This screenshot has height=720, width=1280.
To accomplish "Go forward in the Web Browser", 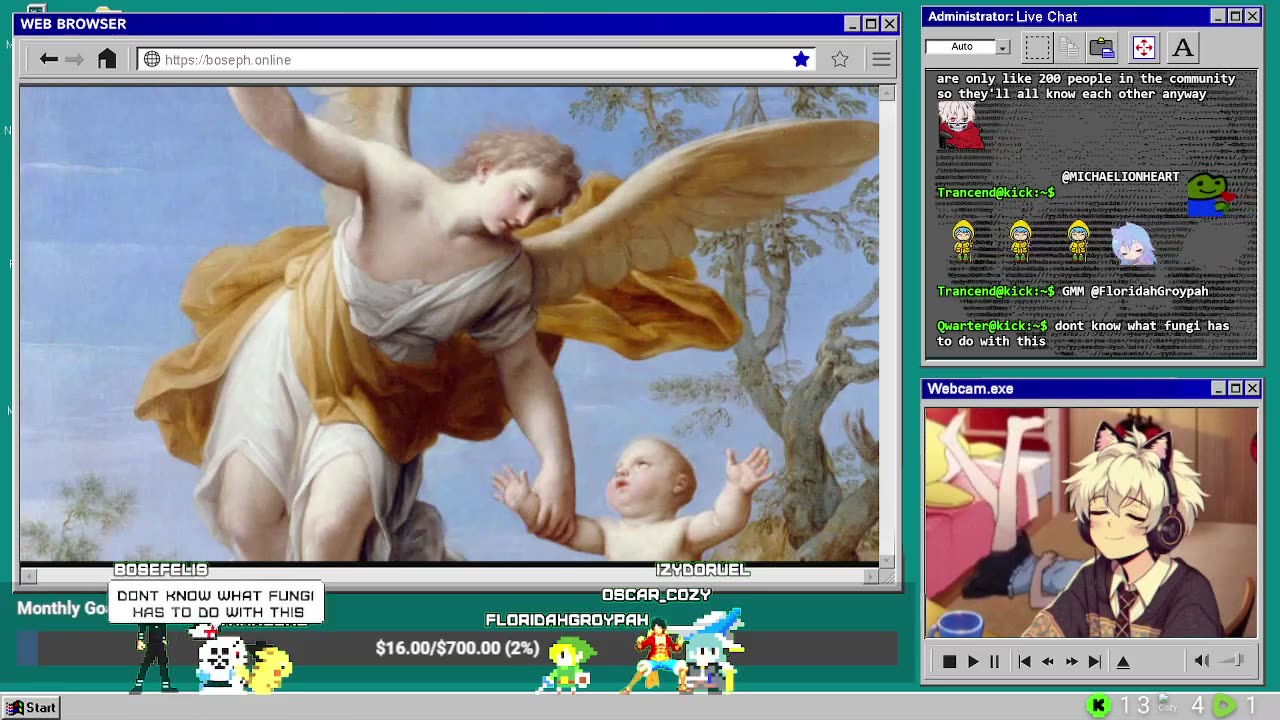I will (x=74, y=60).
